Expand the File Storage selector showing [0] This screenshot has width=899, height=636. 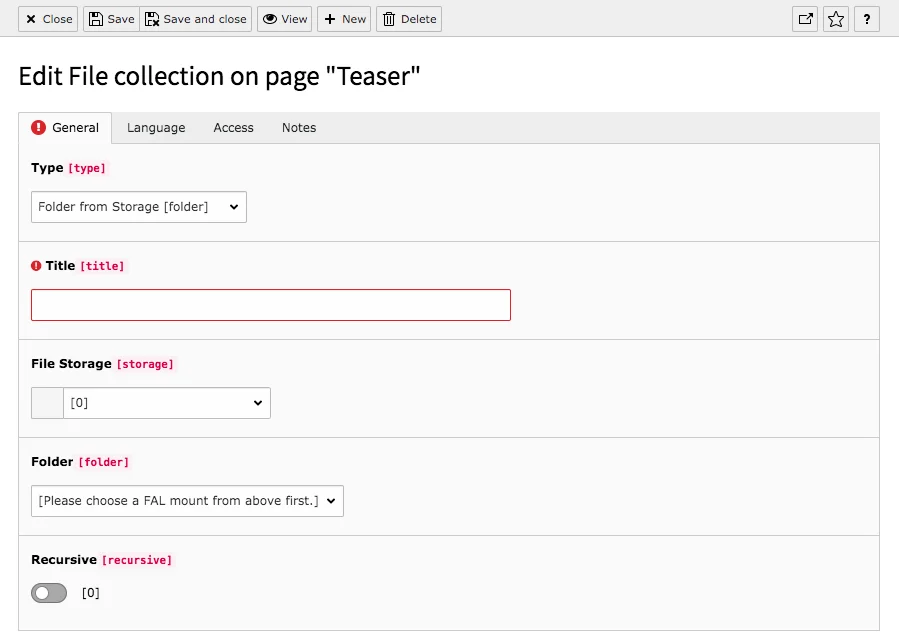166,403
